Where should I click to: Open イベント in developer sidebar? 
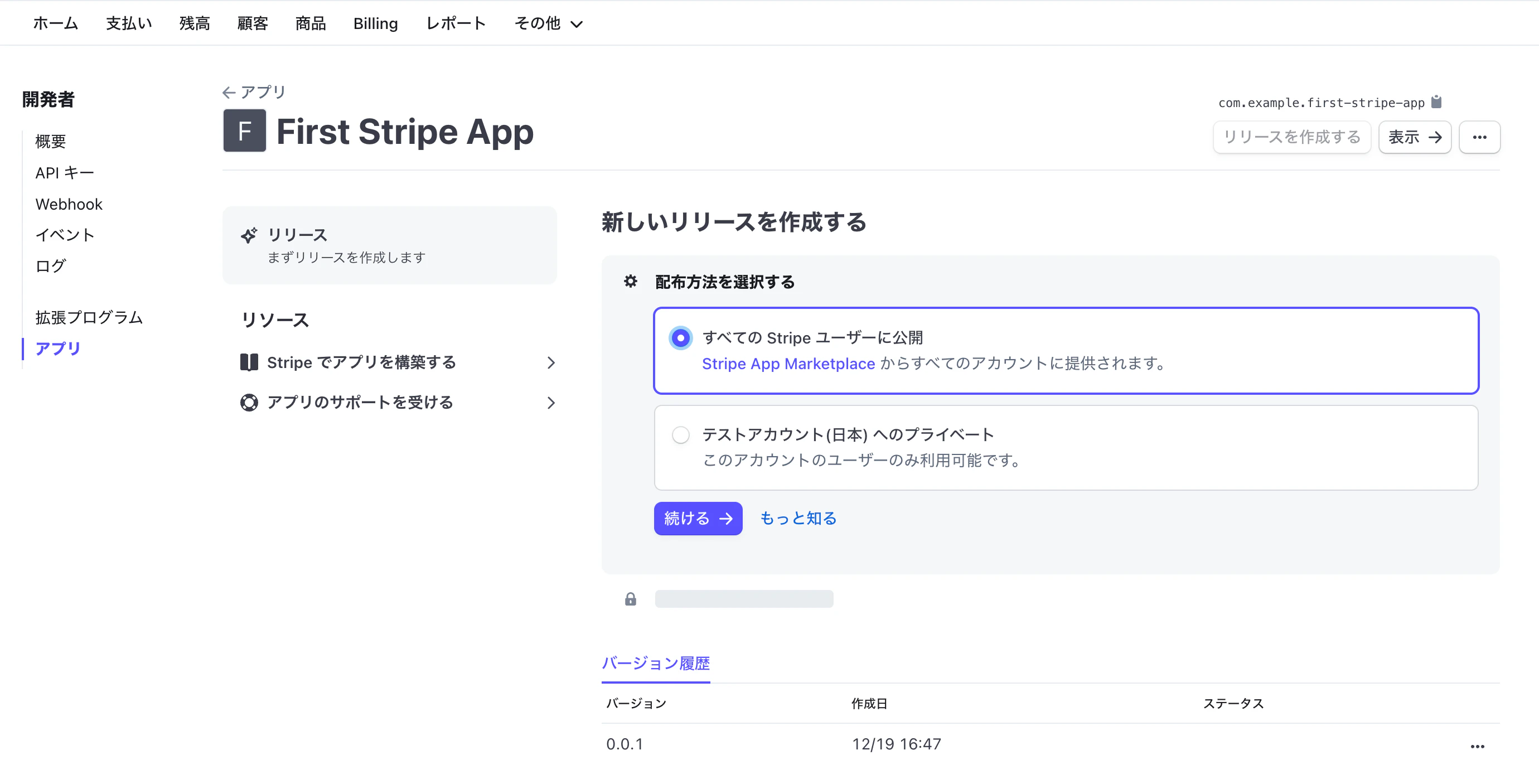[65, 235]
